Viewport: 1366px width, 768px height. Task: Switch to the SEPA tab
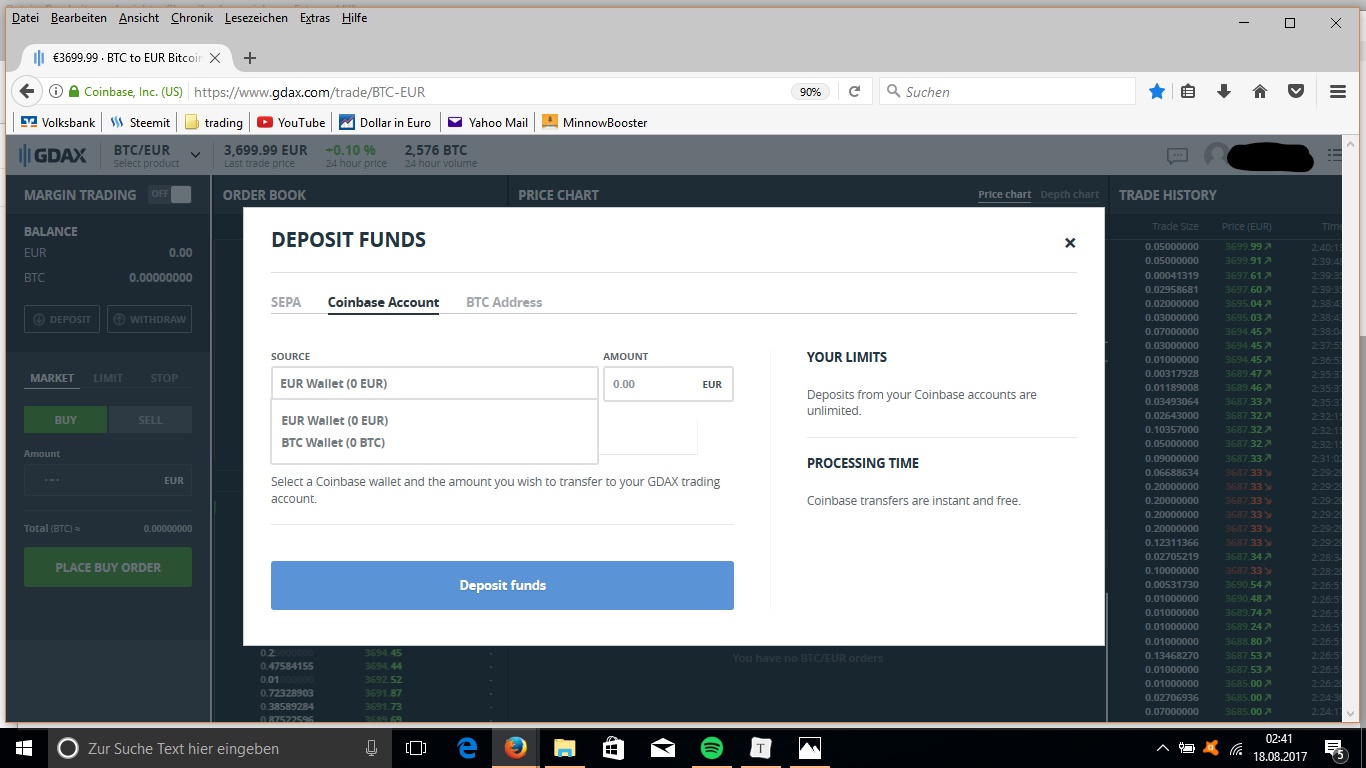pyautogui.click(x=286, y=302)
